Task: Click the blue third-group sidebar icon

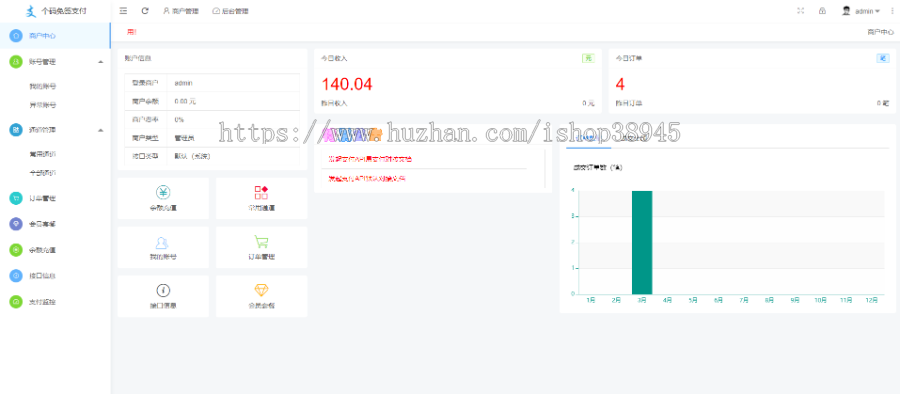Action: click(x=15, y=130)
